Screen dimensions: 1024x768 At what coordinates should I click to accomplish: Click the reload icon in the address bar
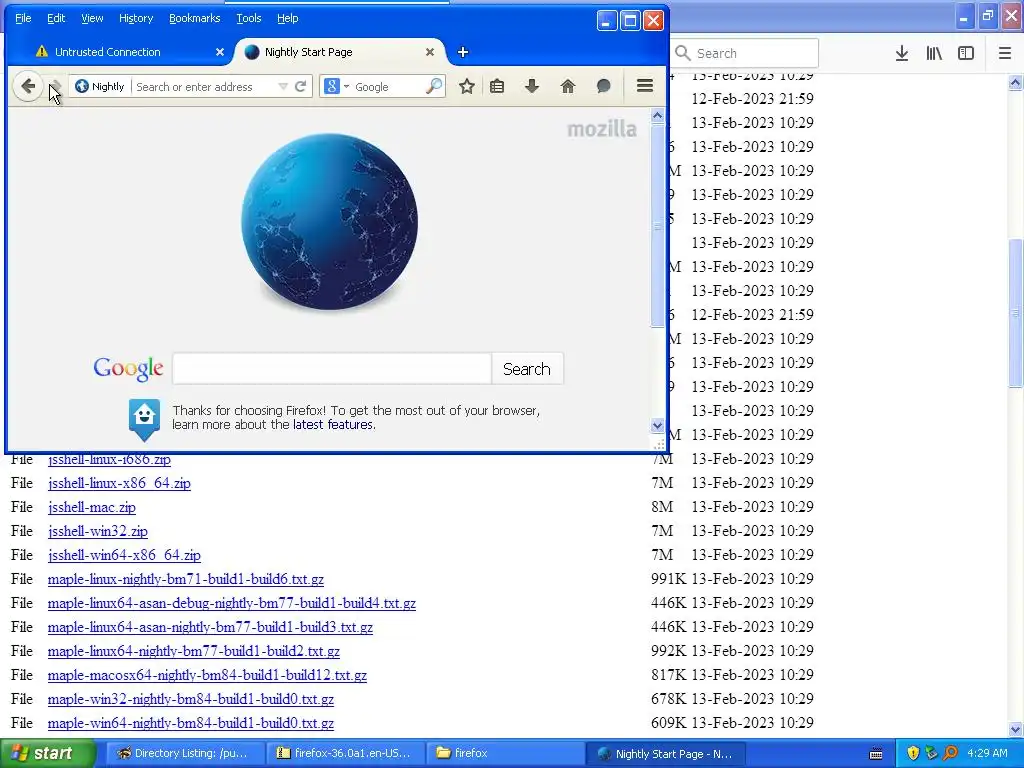(x=300, y=86)
